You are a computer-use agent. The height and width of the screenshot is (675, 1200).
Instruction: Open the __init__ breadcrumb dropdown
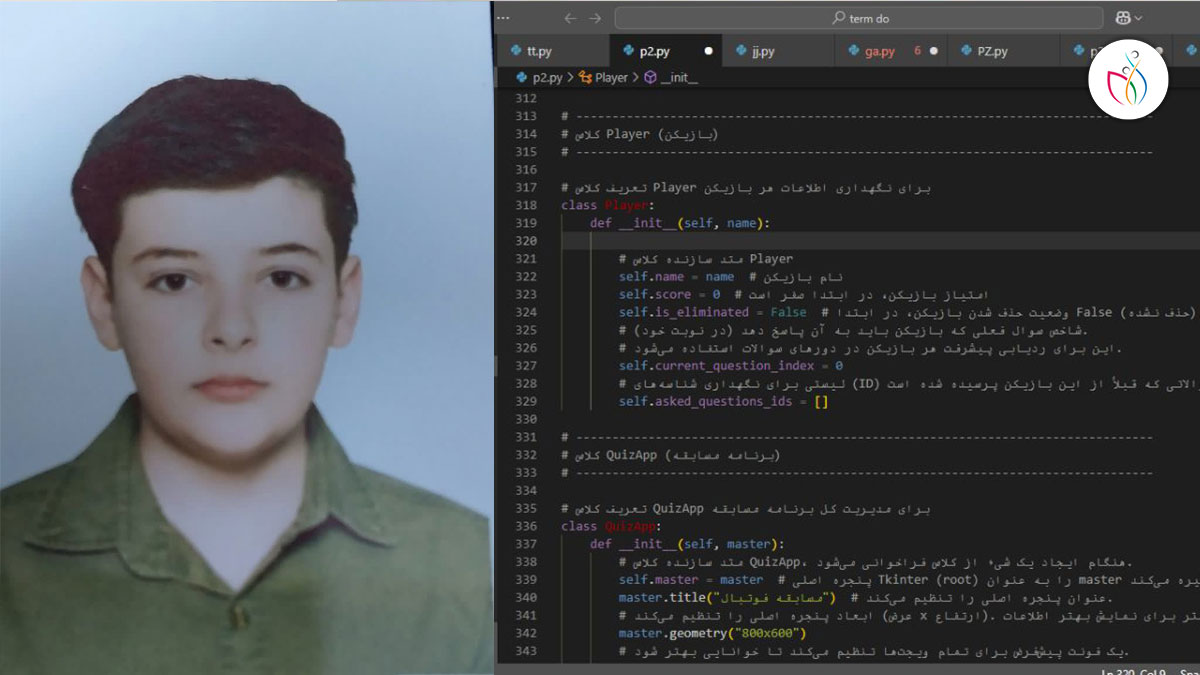tap(678, 77)
